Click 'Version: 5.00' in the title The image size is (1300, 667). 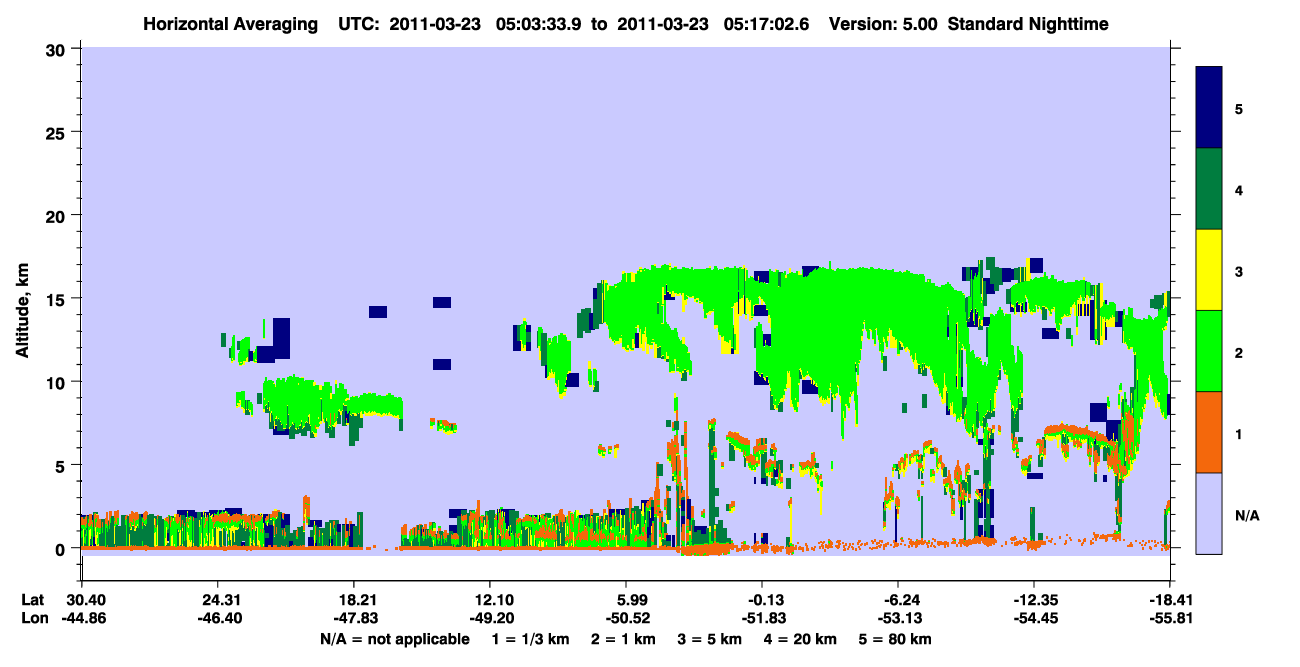point(883,23)
